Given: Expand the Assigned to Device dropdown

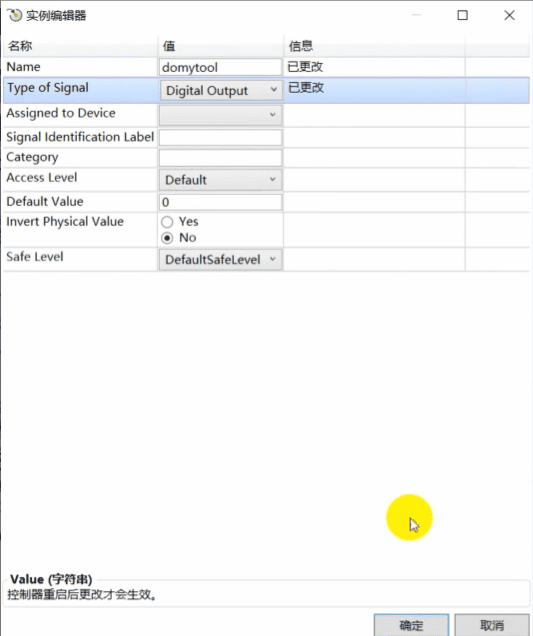Looking at the screenshot, I should coord(221,115).
